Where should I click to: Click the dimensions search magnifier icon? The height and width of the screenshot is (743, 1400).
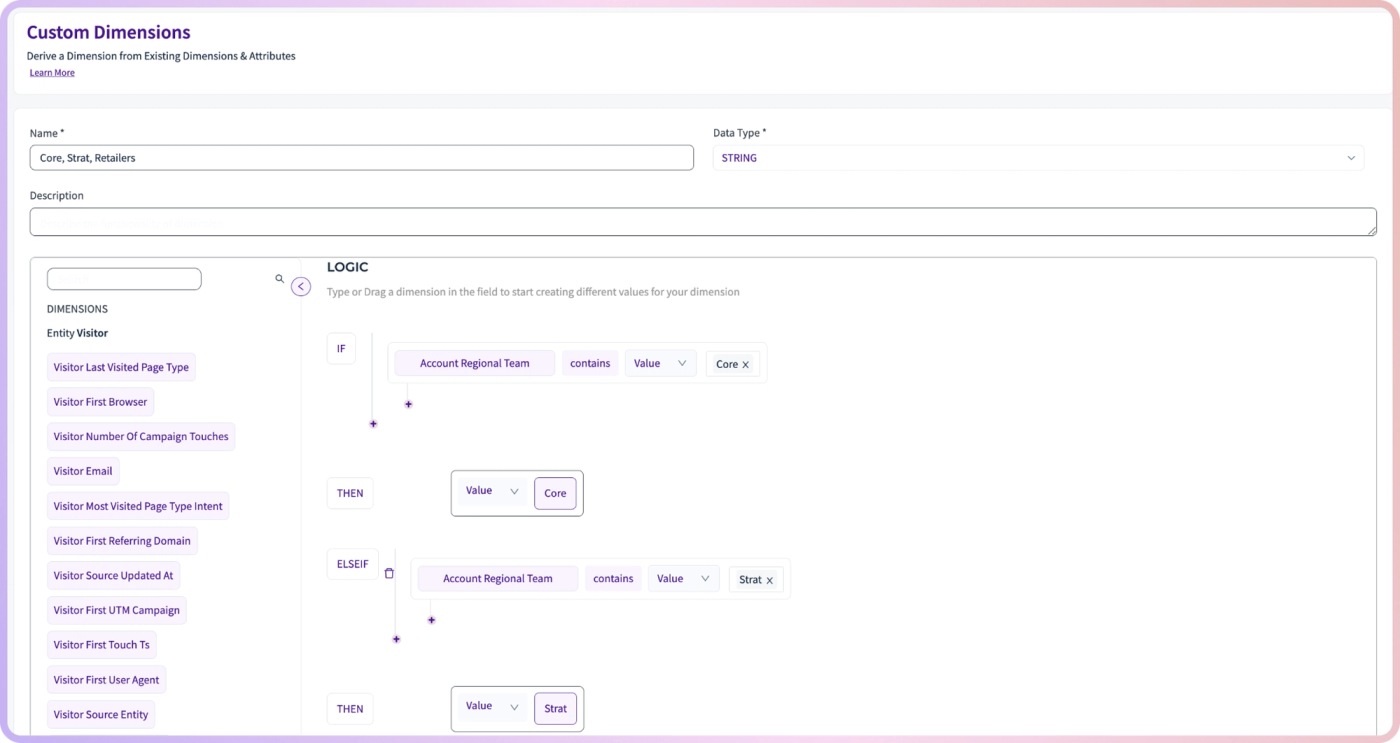click(x=279, y=279)
